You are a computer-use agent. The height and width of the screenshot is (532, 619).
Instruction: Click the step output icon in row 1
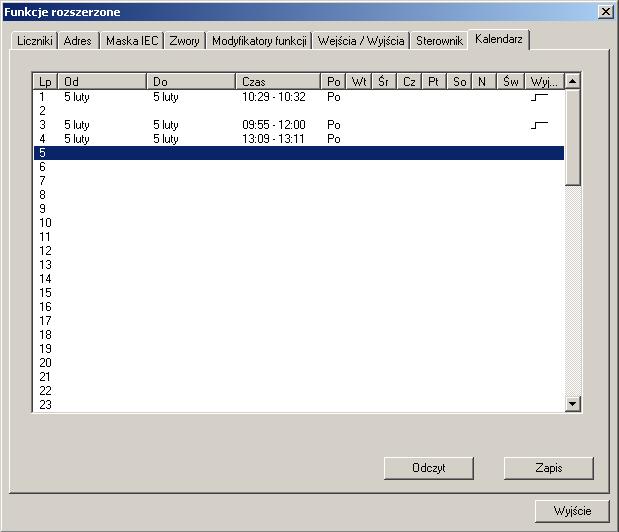539,97
